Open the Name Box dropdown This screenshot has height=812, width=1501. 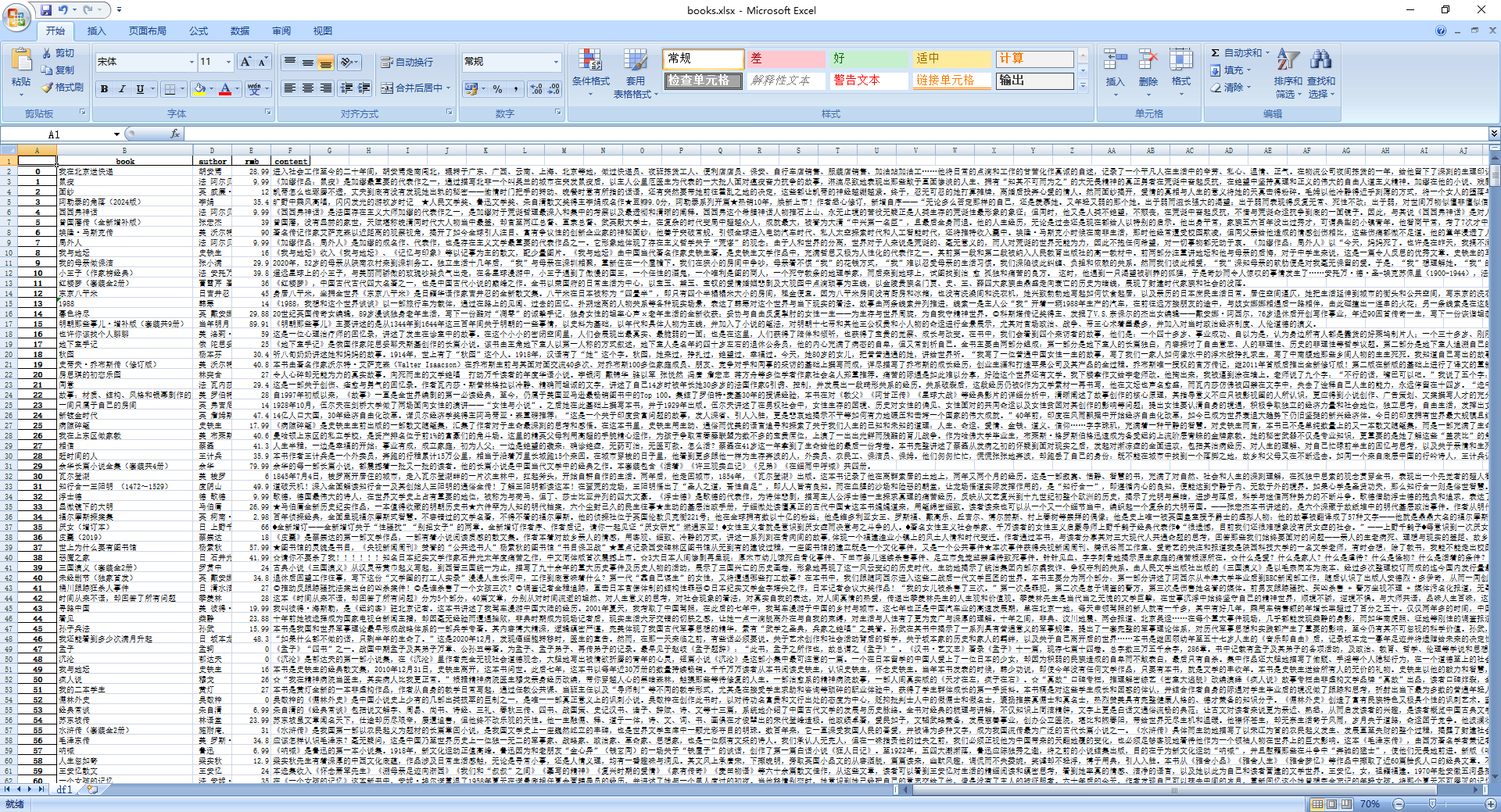116,134
